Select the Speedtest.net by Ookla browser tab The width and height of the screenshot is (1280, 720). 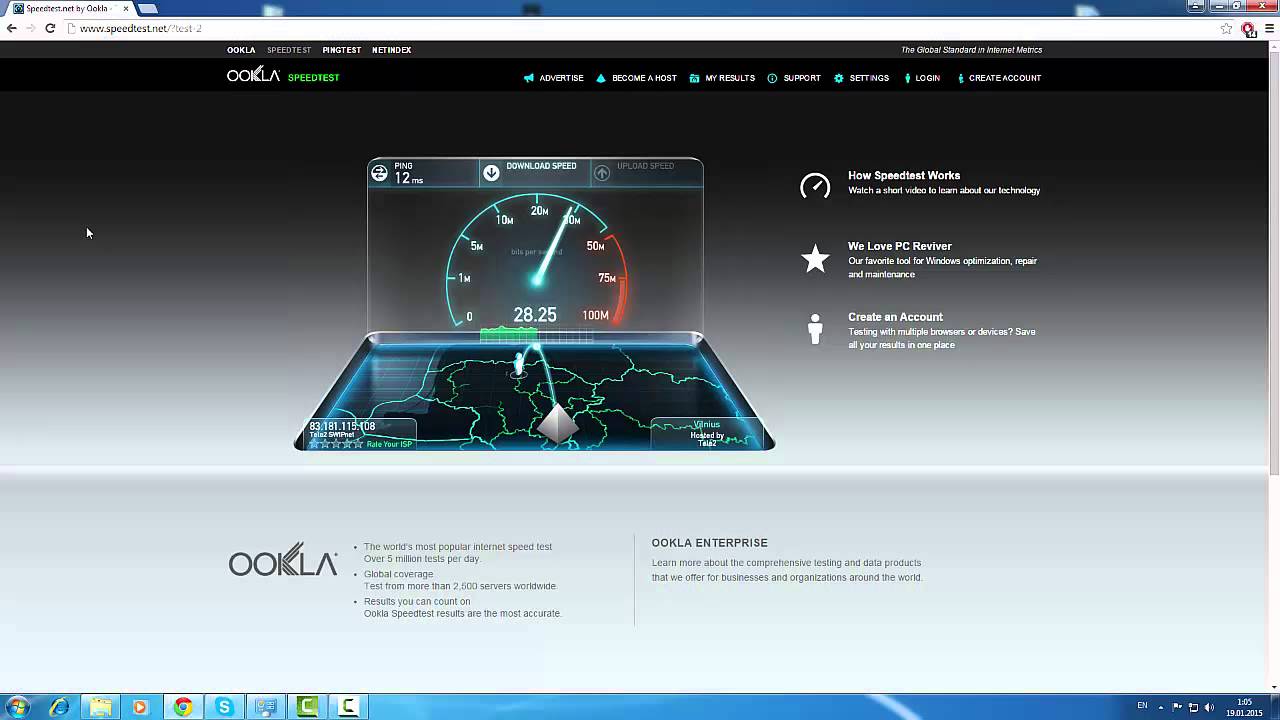coord(68,8)
